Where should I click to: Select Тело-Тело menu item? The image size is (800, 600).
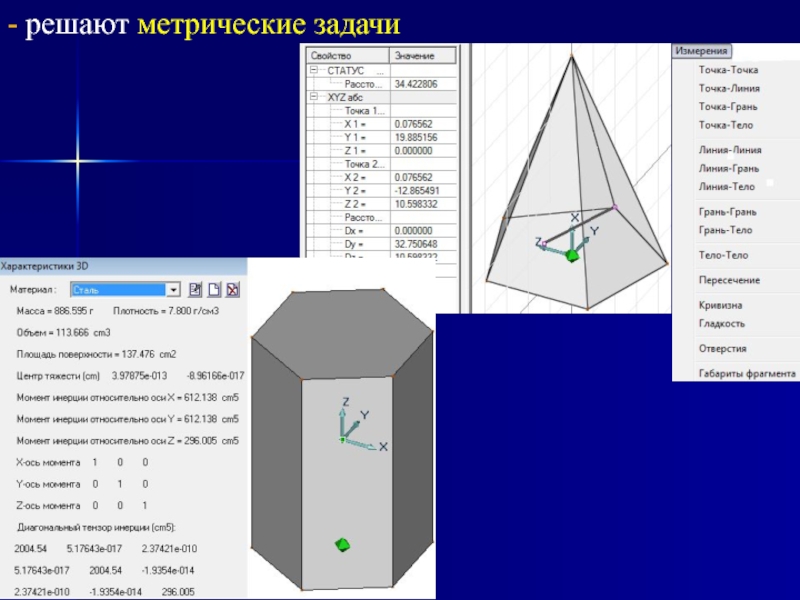click(723, 255)
